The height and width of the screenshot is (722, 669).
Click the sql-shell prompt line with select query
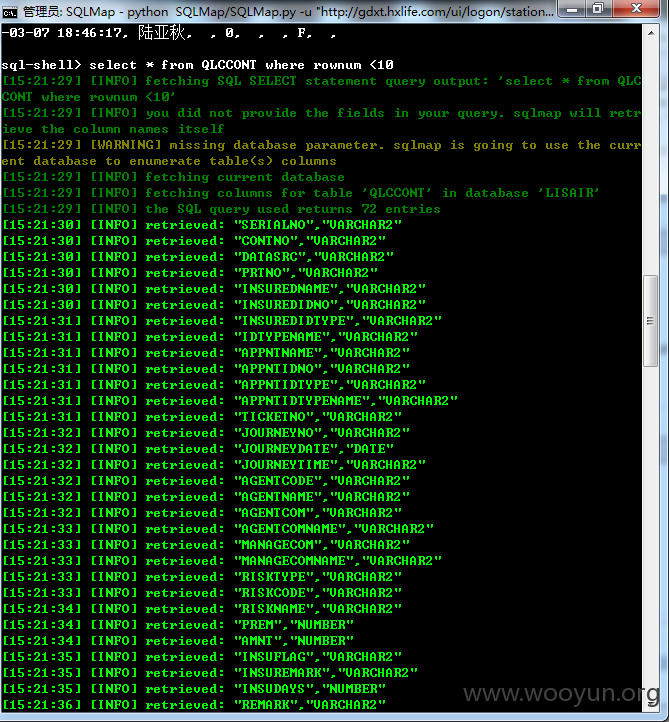point(198,65)
